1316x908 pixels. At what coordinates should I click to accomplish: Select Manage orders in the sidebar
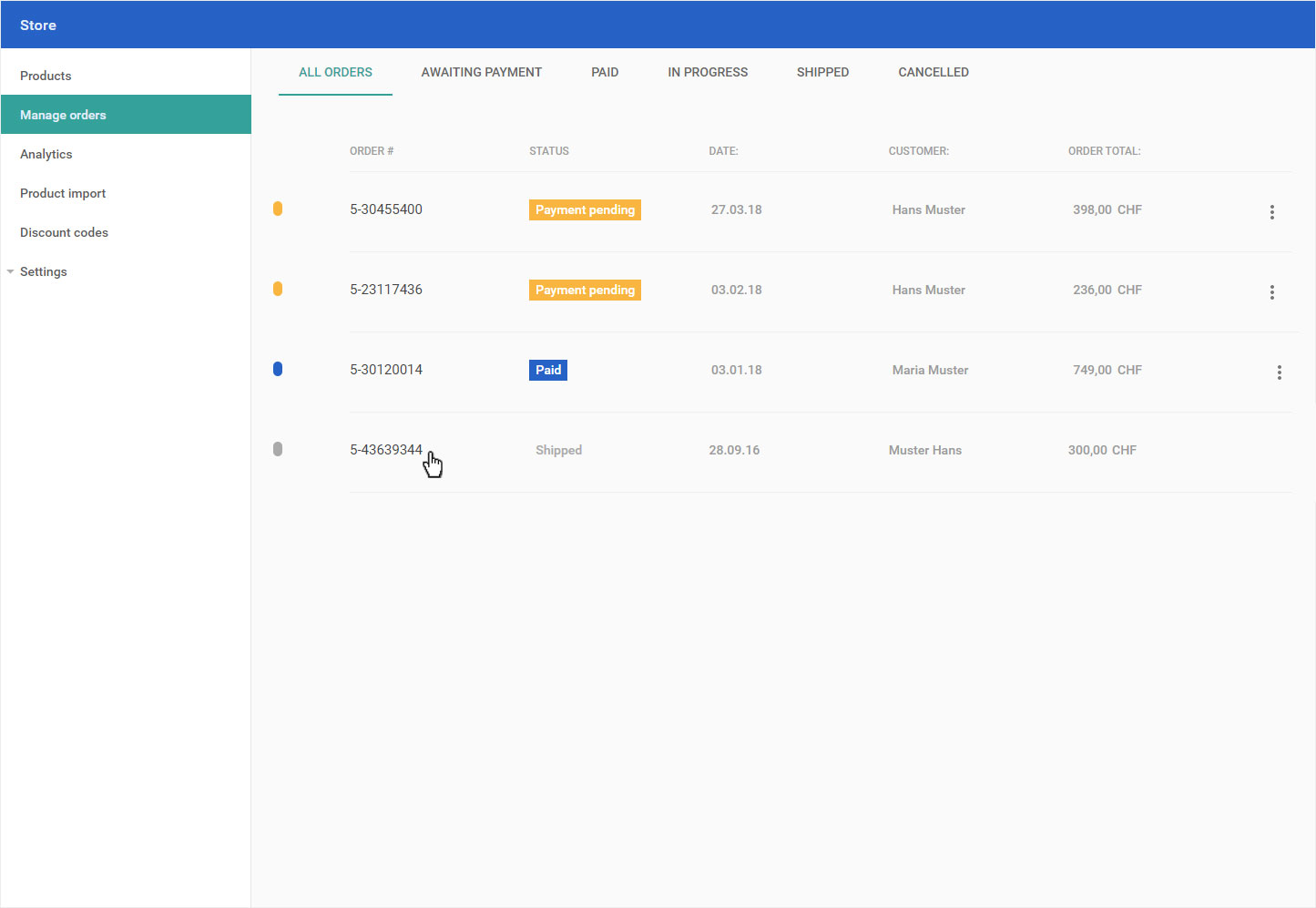coord(126,115)
